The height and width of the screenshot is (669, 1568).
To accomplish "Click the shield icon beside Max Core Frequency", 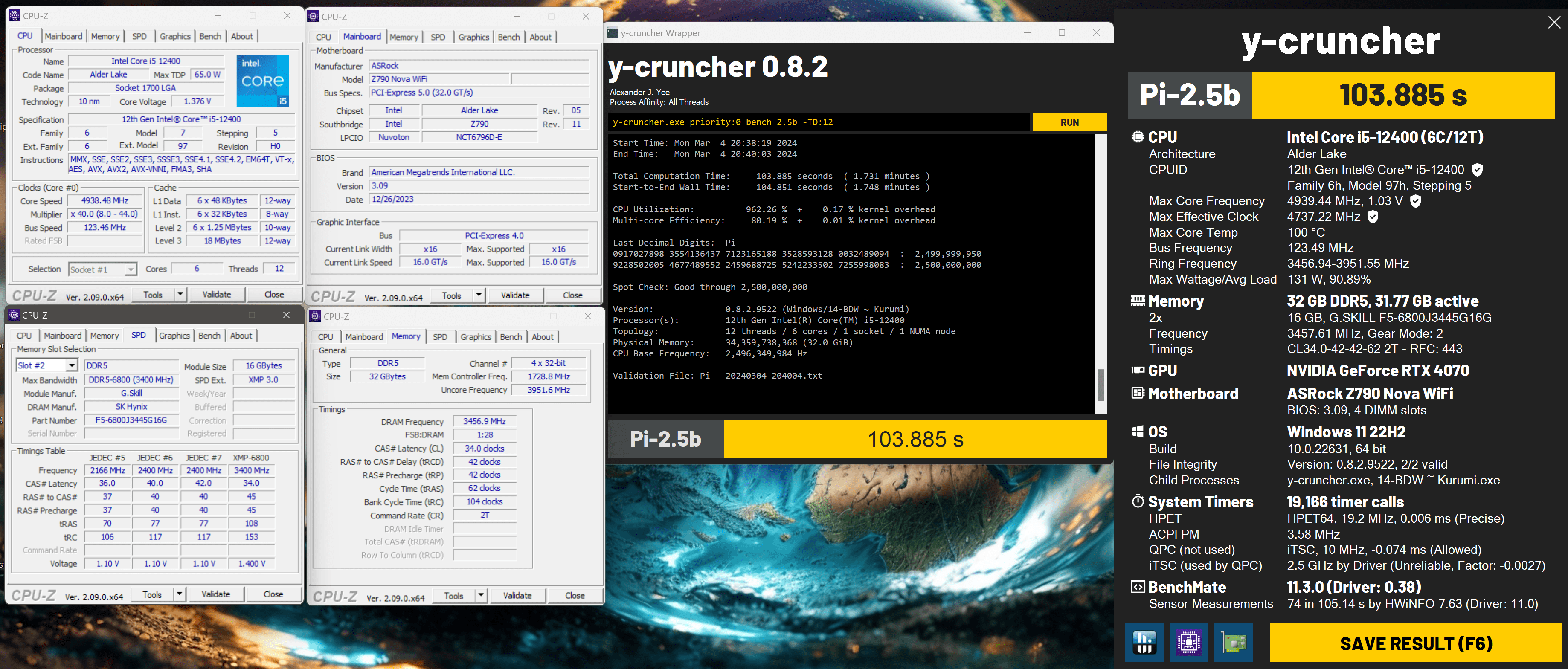I will click(x=1416, y=201).
